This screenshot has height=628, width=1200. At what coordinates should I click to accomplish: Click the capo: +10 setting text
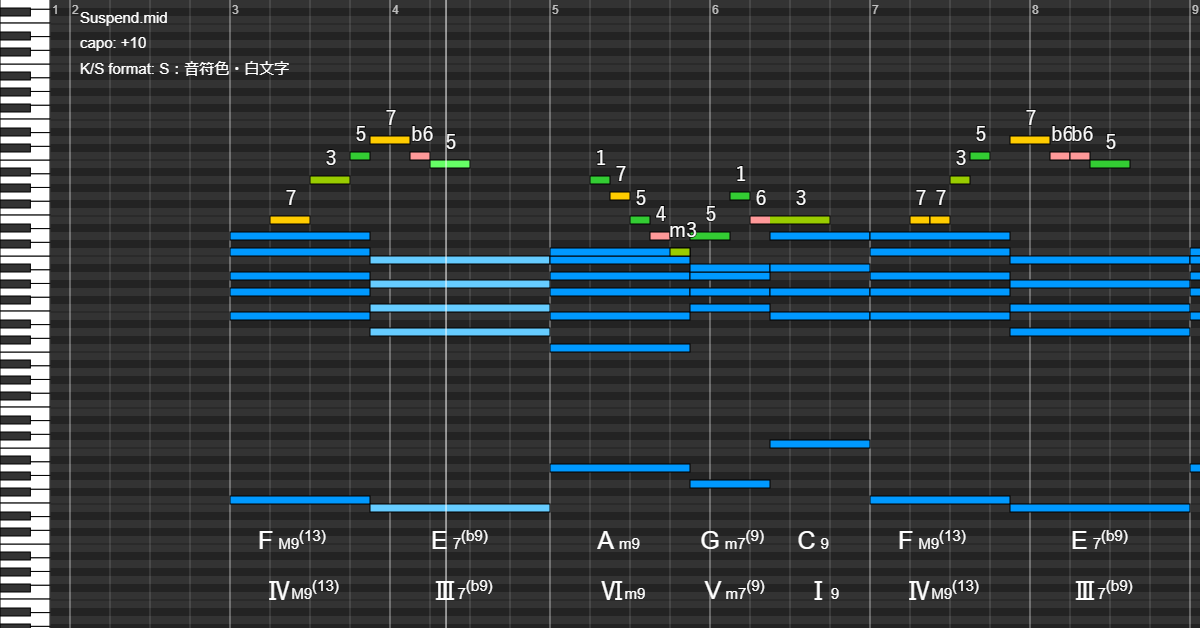pyautogui.click(x=113, y=44)
